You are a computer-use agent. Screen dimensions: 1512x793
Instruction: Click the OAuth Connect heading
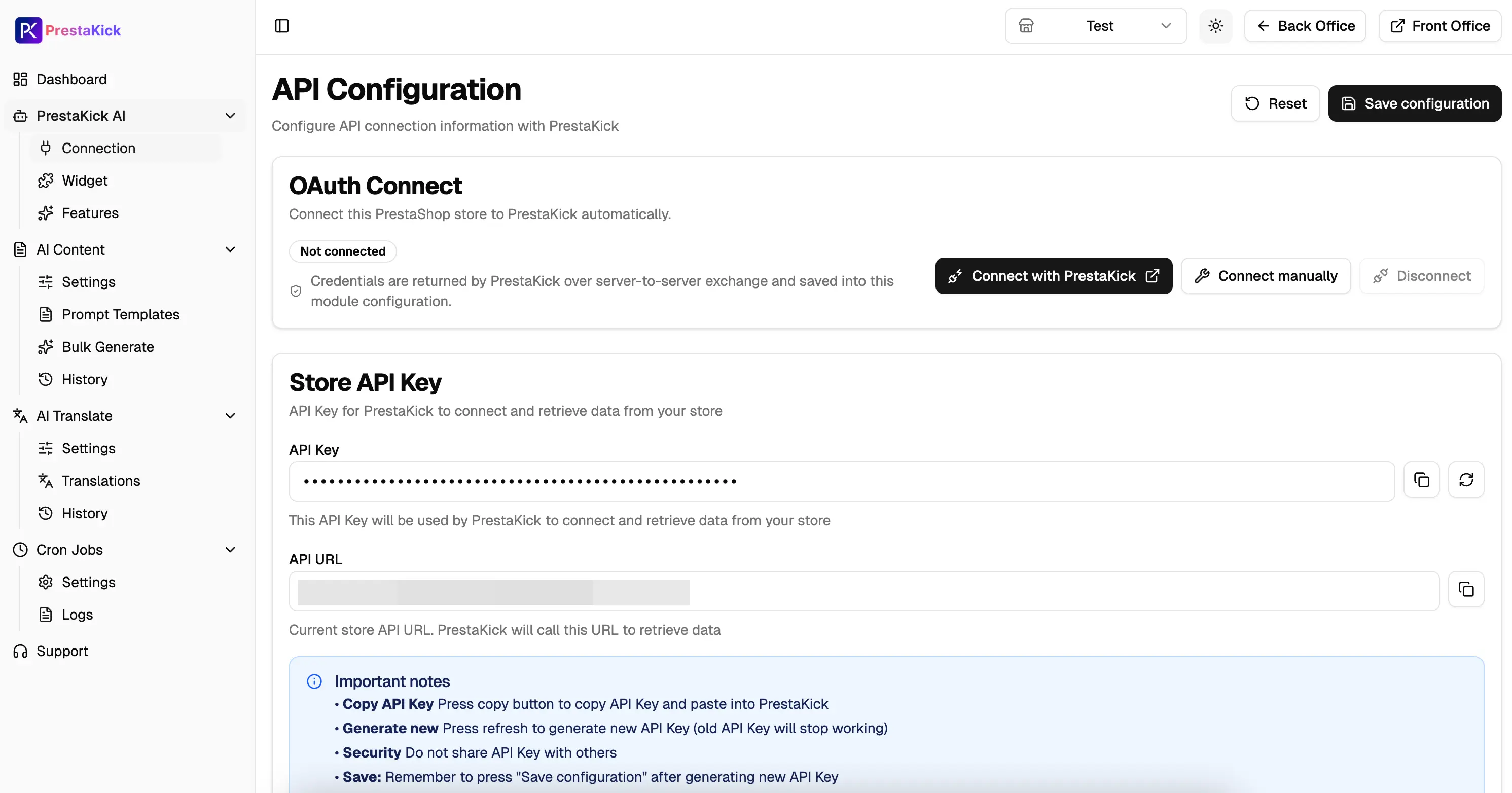point(376,186)
